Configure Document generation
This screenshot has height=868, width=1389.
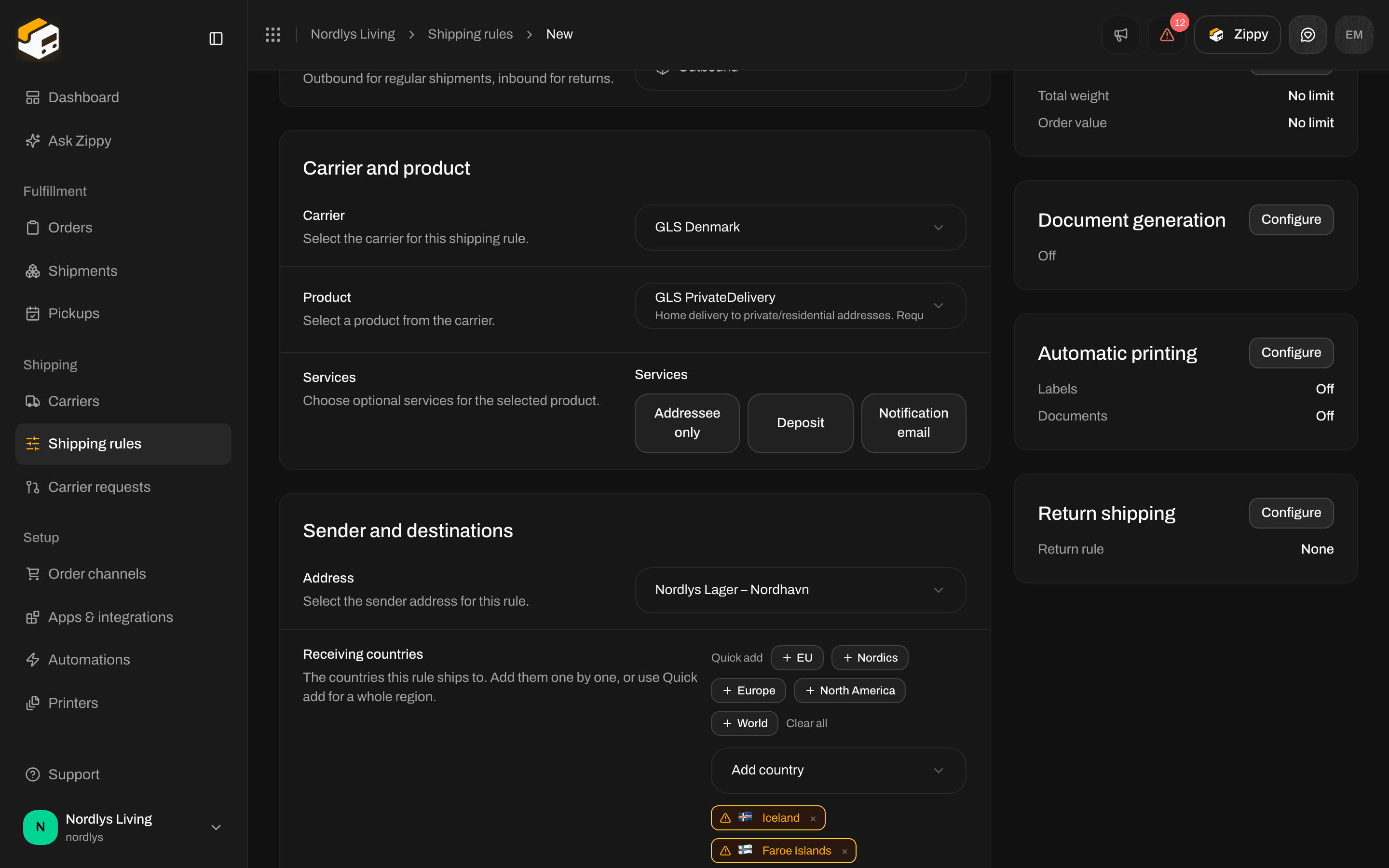[1291, 220]
